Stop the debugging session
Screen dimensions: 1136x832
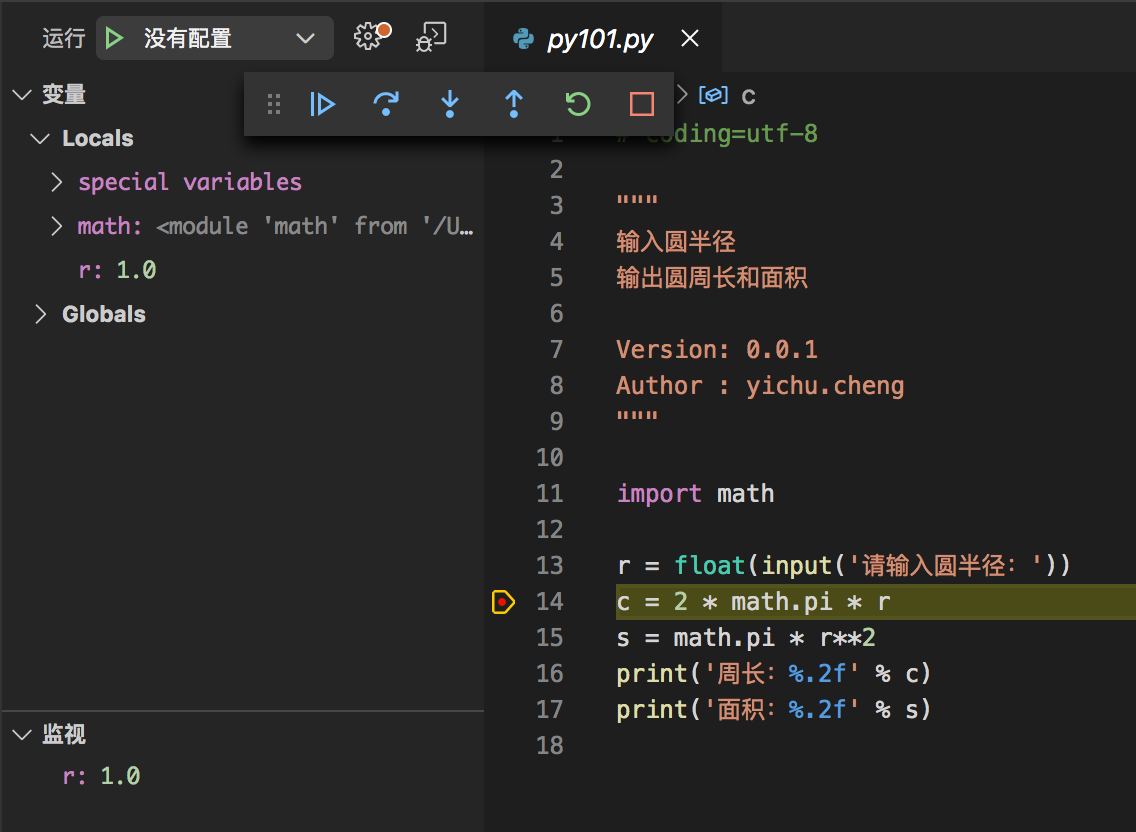642,104
